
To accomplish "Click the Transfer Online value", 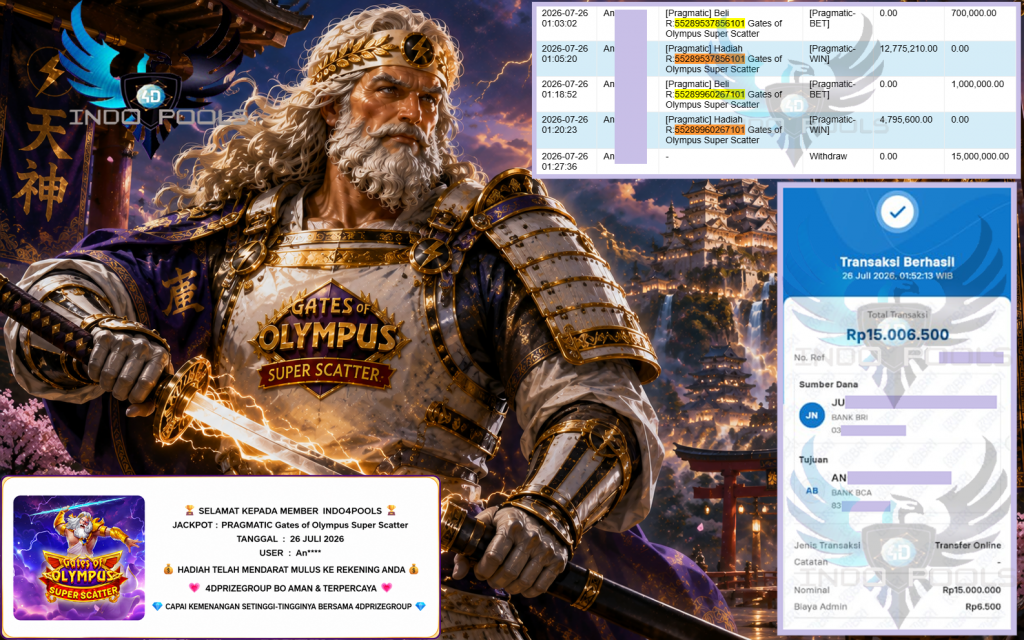I will point(968,545).
